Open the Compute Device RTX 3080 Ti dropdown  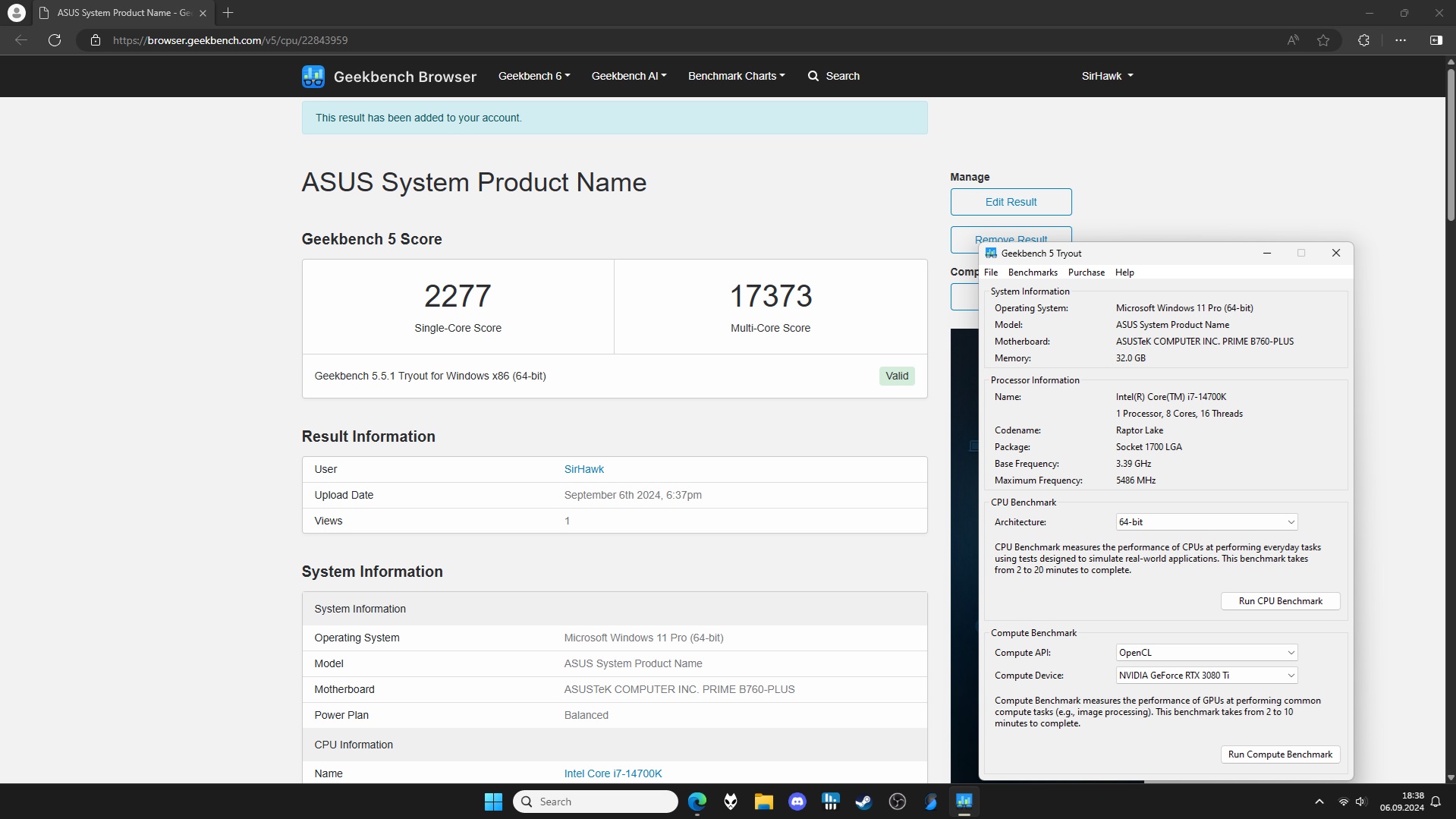tap(1206, 676)
